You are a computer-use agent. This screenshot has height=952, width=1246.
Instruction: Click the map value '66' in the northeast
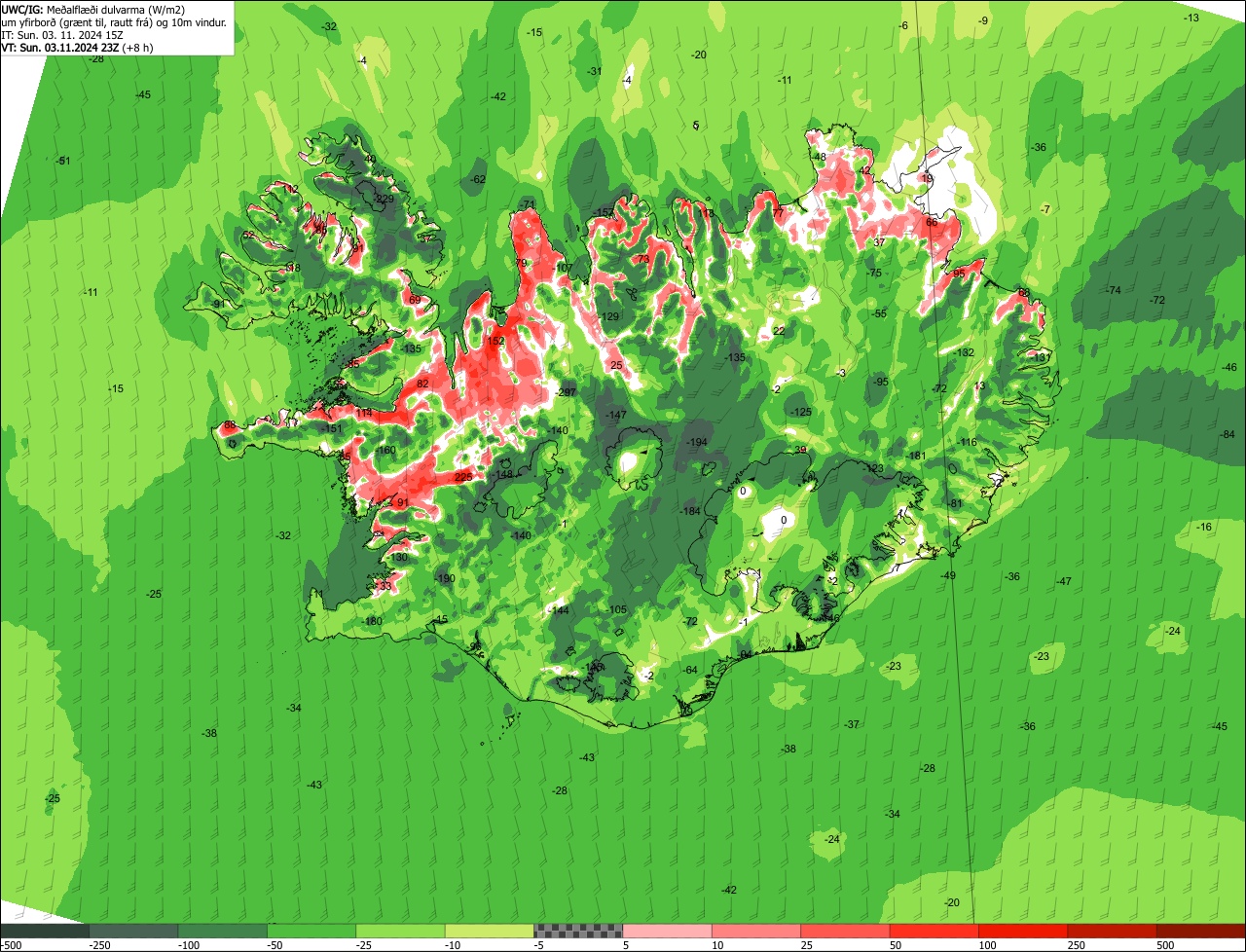click(x=932, y=222)
